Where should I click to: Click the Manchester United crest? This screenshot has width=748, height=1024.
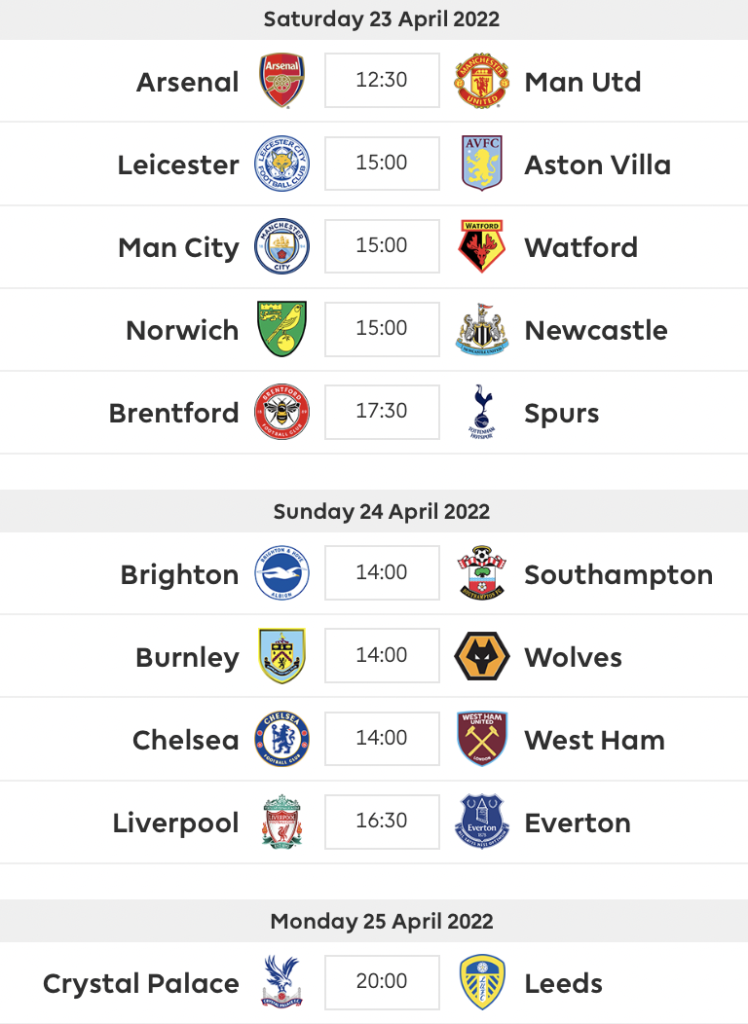coord(481,80)
